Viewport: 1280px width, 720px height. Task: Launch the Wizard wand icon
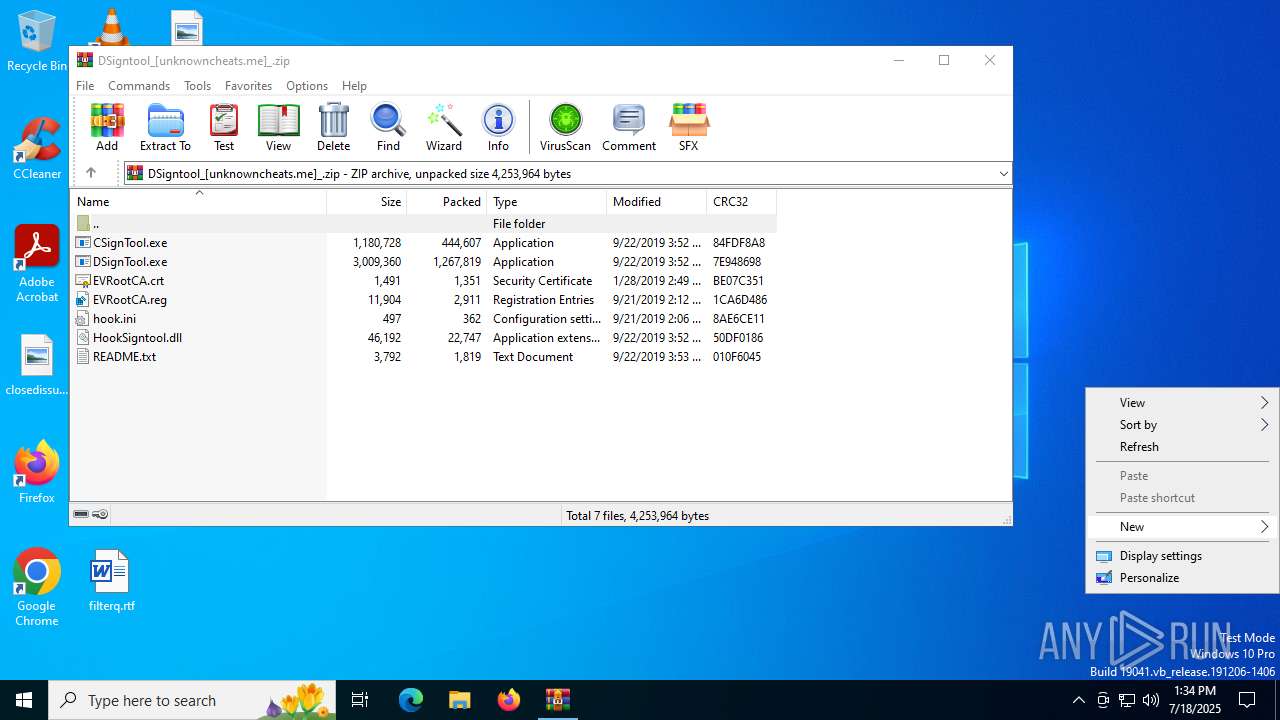click(444, 127)
